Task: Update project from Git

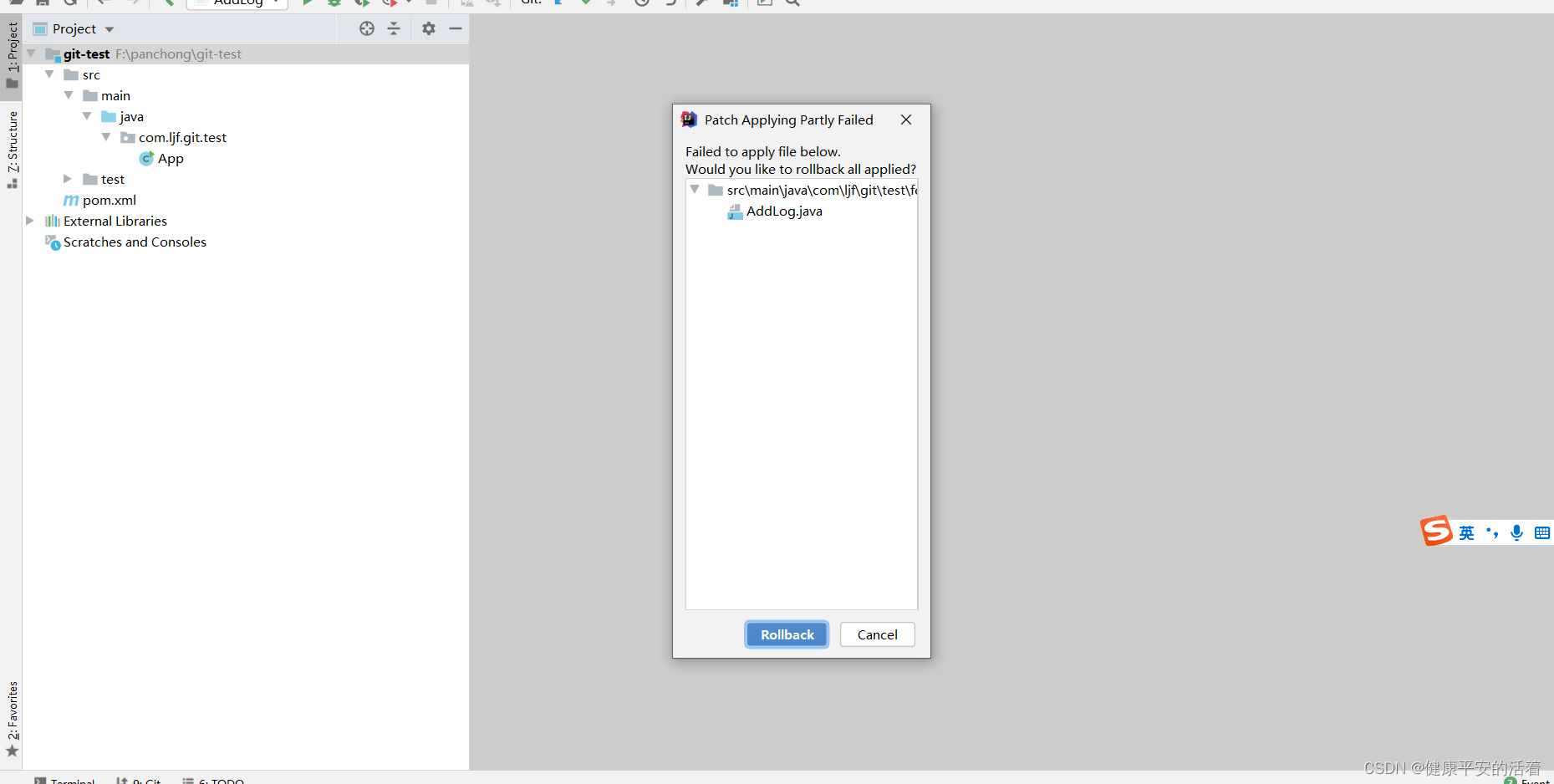Action: coord(558,3)
